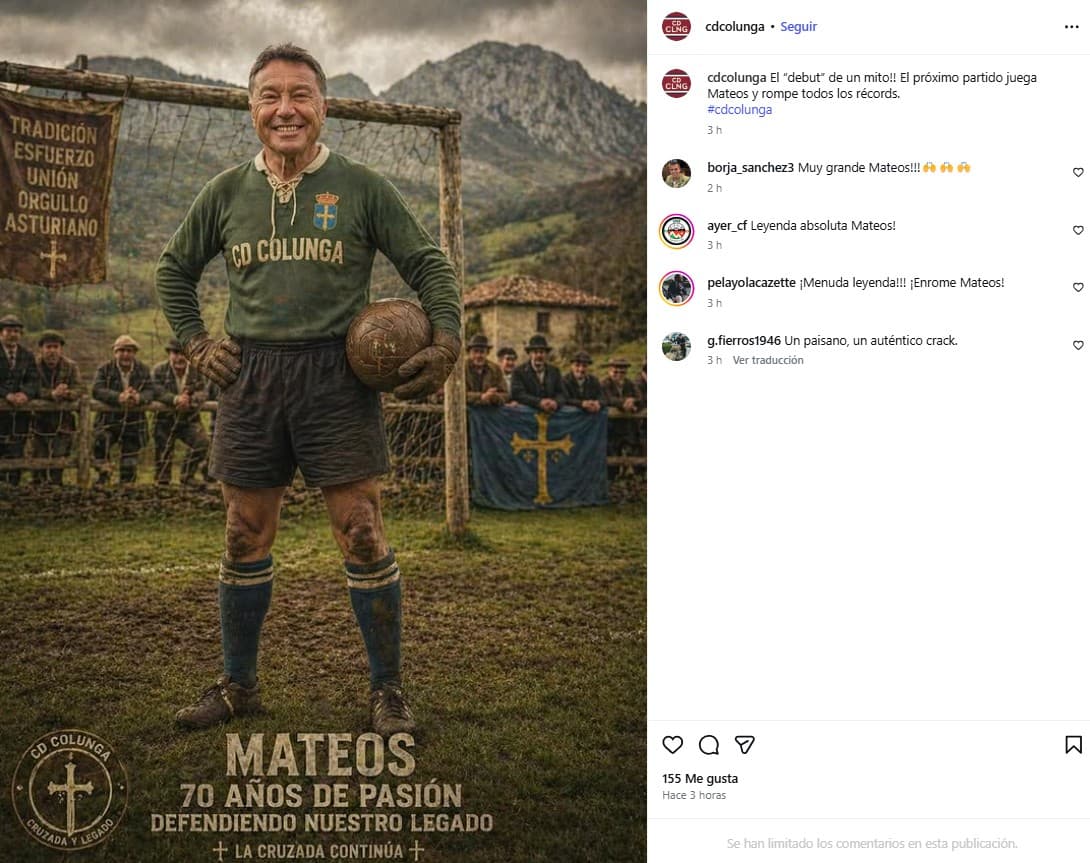Open ayer_cf's profile avatar
This screenshot has width=1090, height=863.
tap(676, 231)
